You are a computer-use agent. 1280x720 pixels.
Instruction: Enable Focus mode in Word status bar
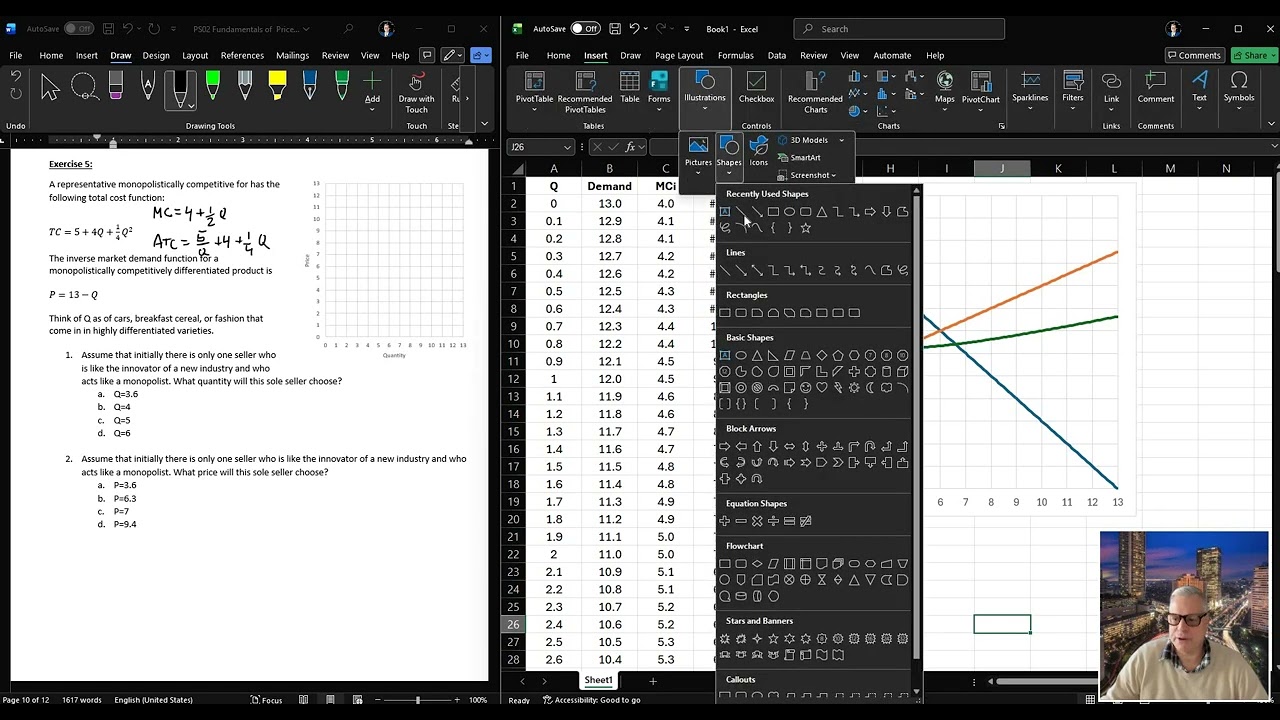pyautogui.click(x=266, y=700)
